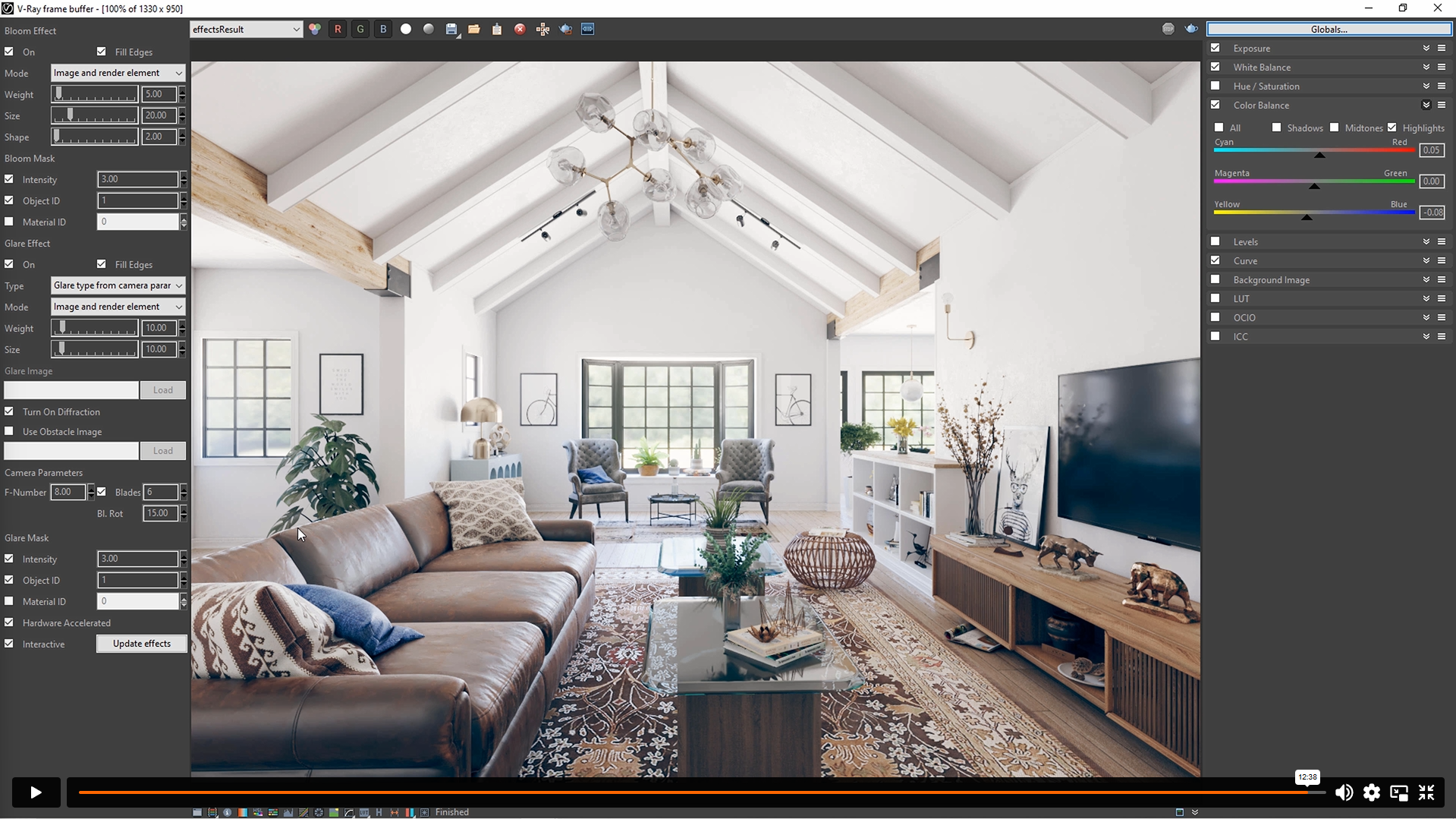The image size is (1456, 819).
Task: Toggle the Red channel button
Action: [338, 29]
